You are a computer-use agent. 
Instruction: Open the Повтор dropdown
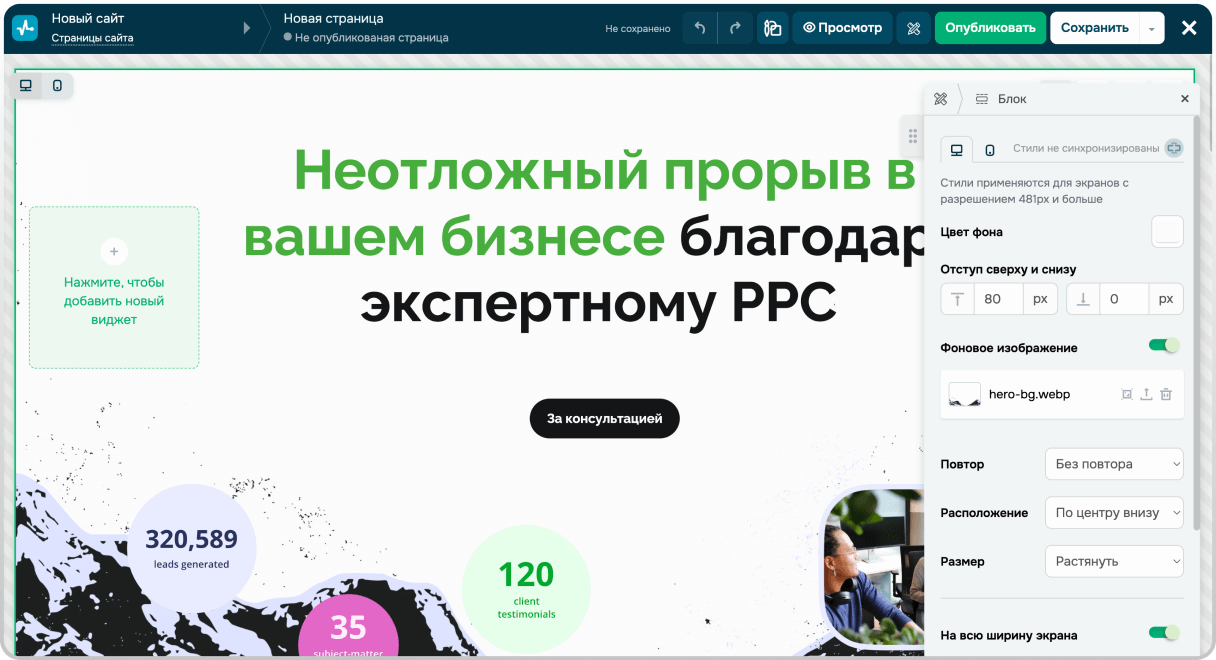[x=1113, y=464]
